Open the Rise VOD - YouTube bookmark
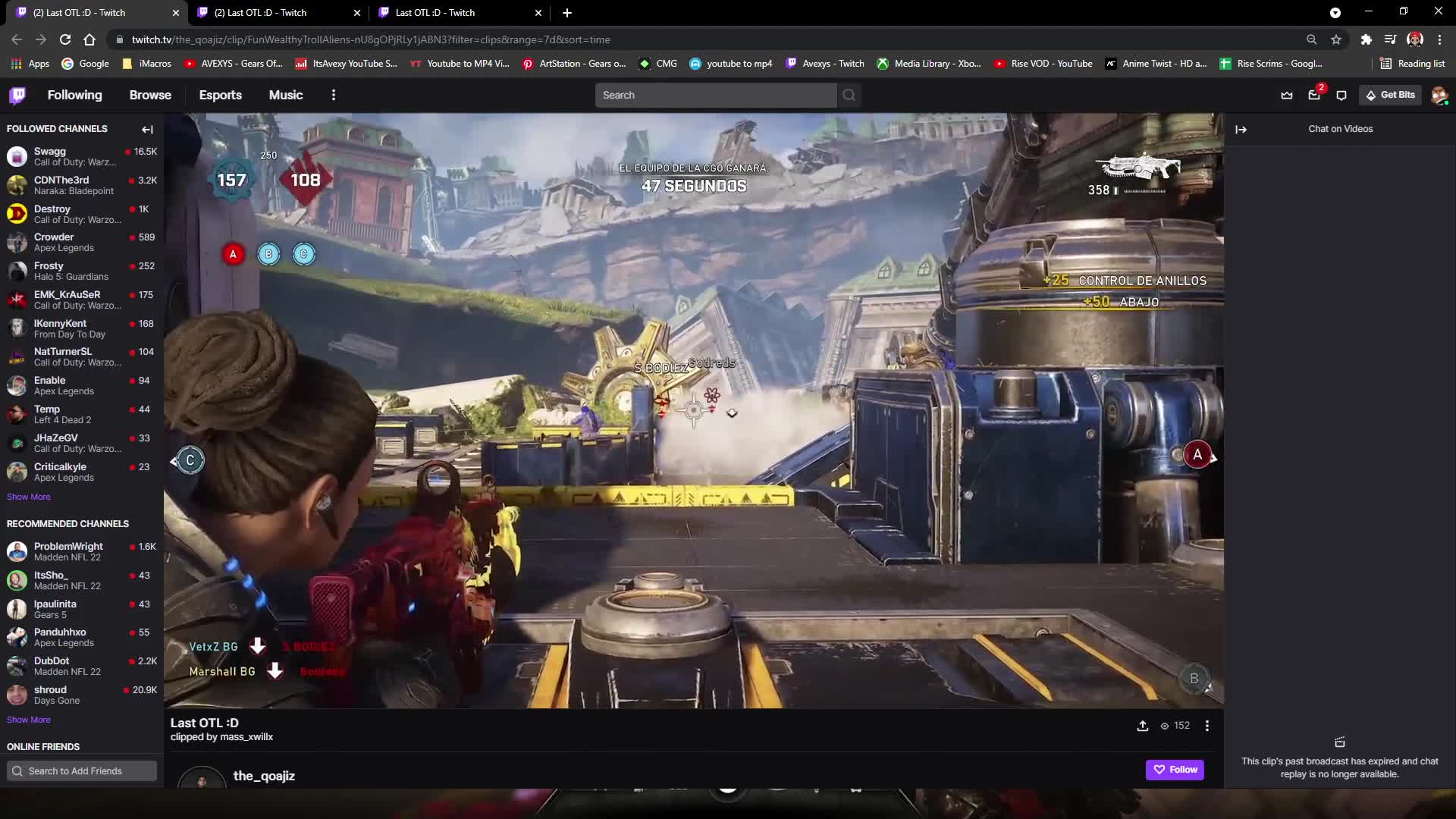This screenshot has width=1456, height=819. point(1043,64)
